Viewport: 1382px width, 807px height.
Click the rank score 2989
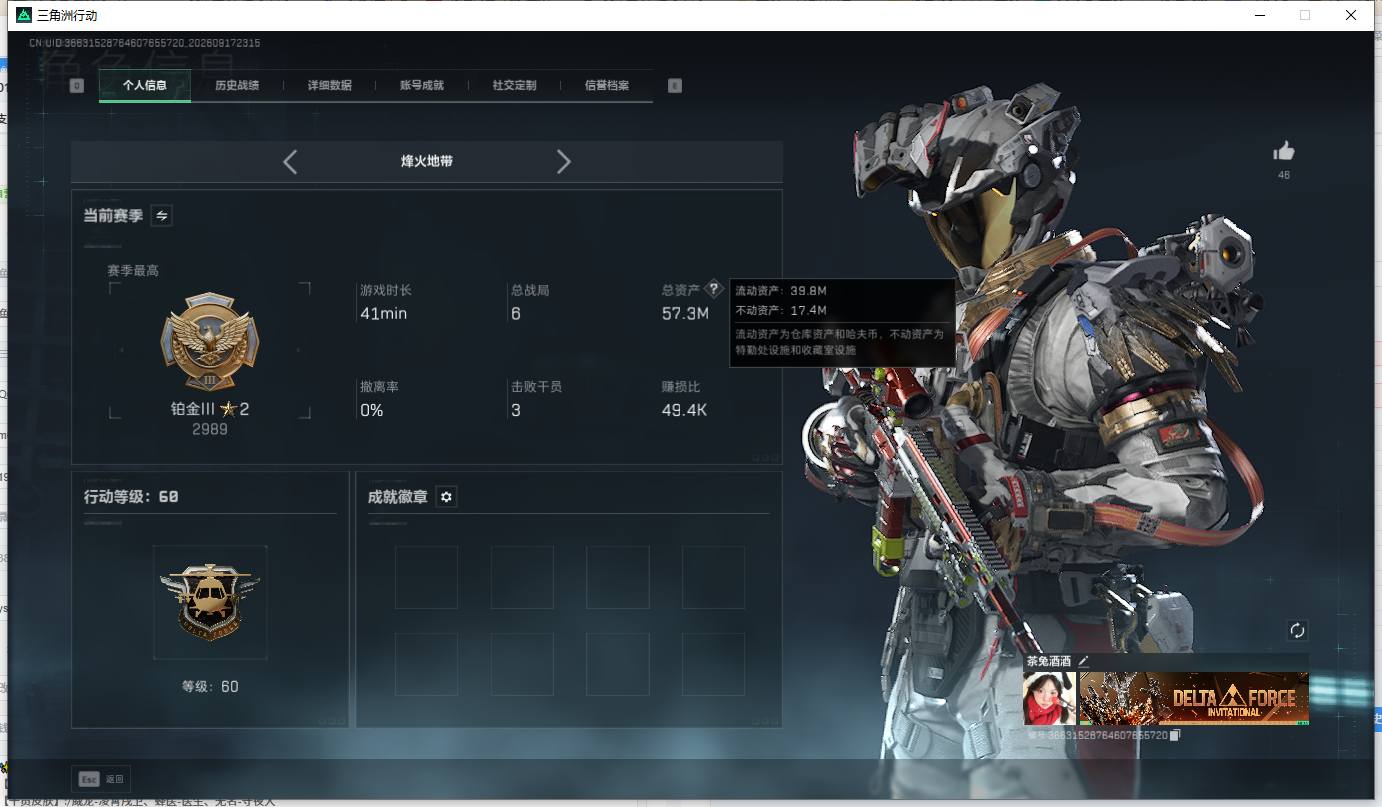click(x=210, y=429)
